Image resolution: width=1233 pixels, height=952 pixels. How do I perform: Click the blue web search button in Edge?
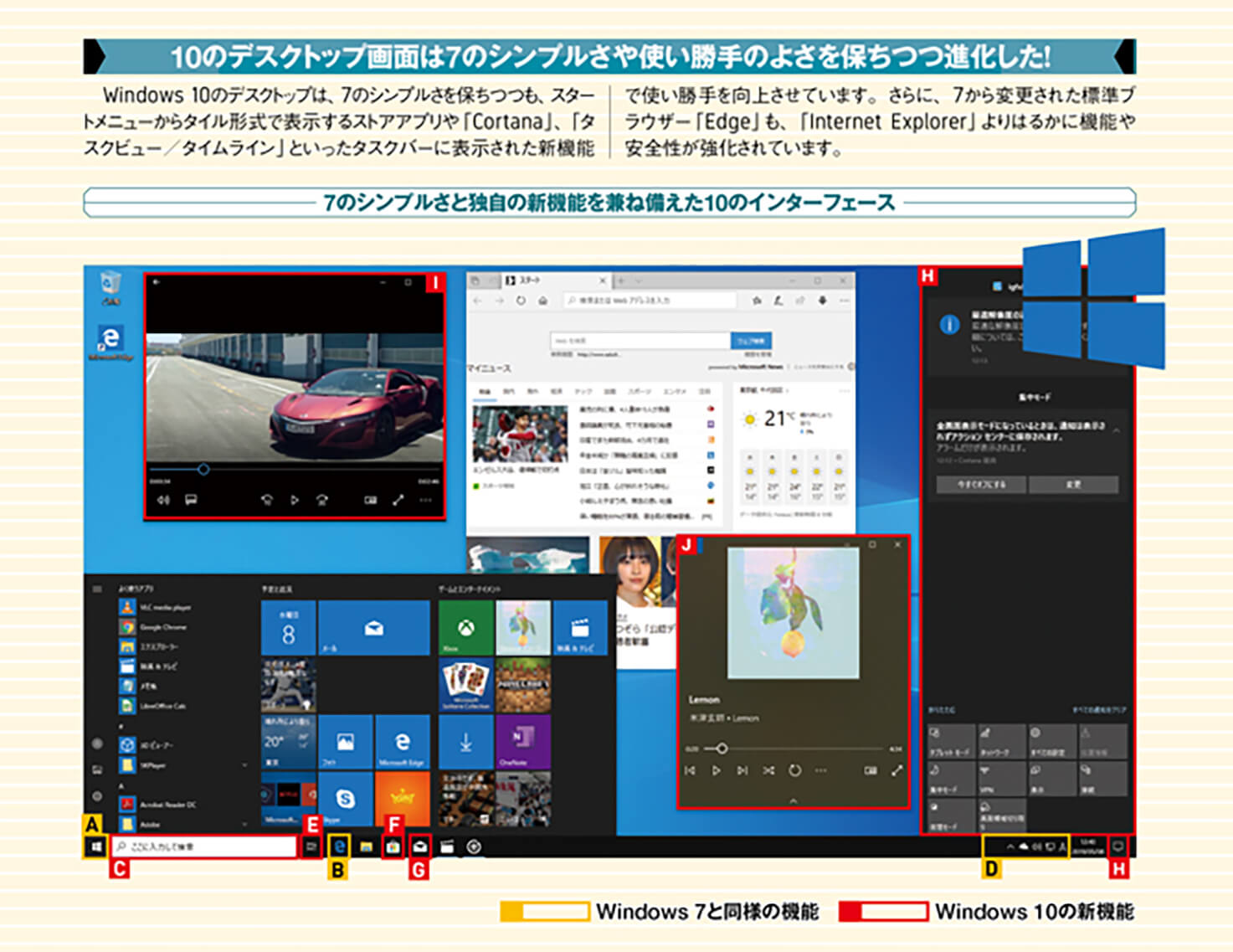tap(751, 341)
